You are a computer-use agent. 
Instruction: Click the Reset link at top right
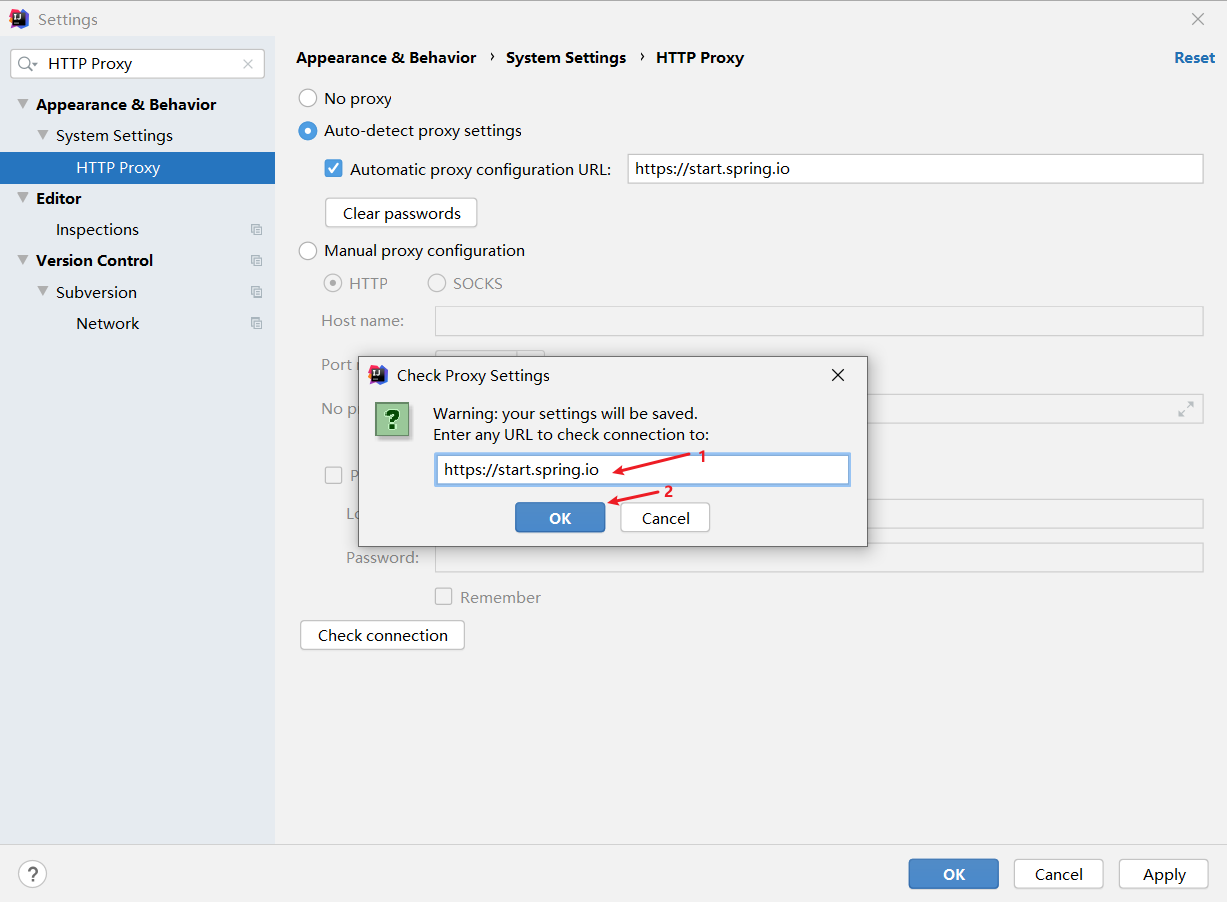pos(1194,57)
